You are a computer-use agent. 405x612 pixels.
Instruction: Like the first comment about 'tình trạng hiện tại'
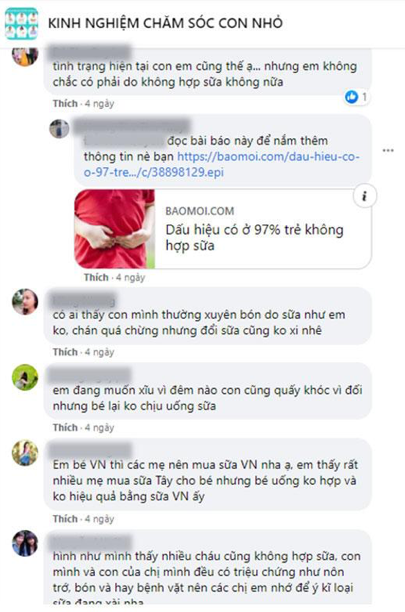tap(65, 103)
